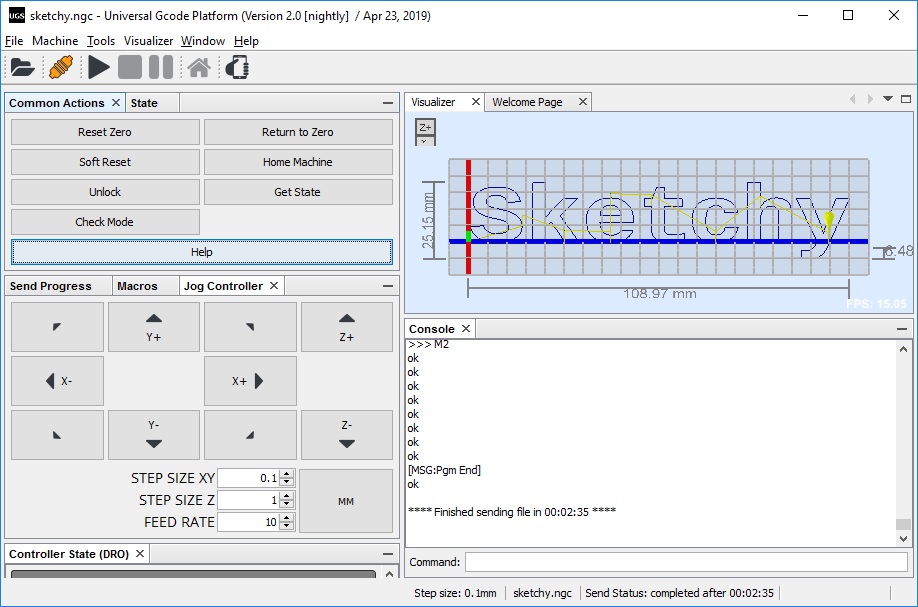Image resolution: width=918 pixels, height=607 pixels.
Task: Open the Visualizer menu
Action: (x=148, y=40)
